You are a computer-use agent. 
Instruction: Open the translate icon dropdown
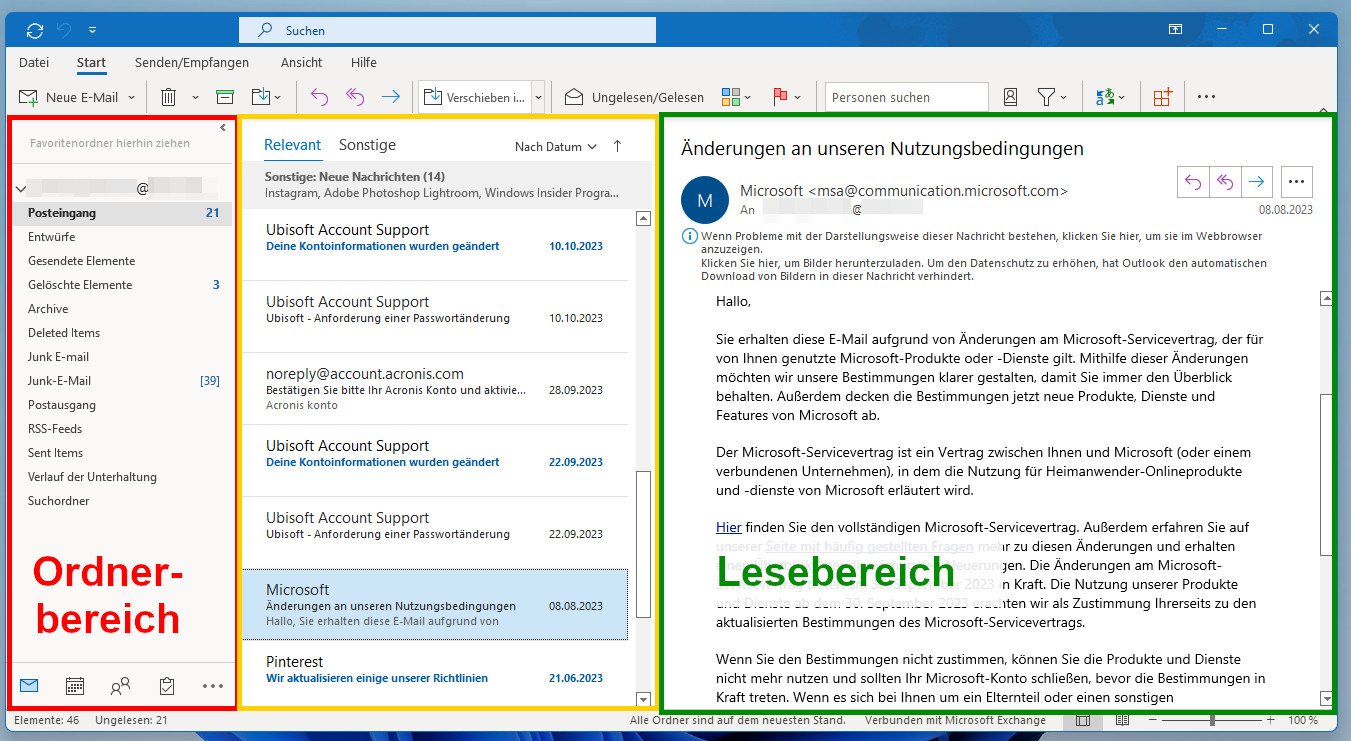coord(1110,97)
